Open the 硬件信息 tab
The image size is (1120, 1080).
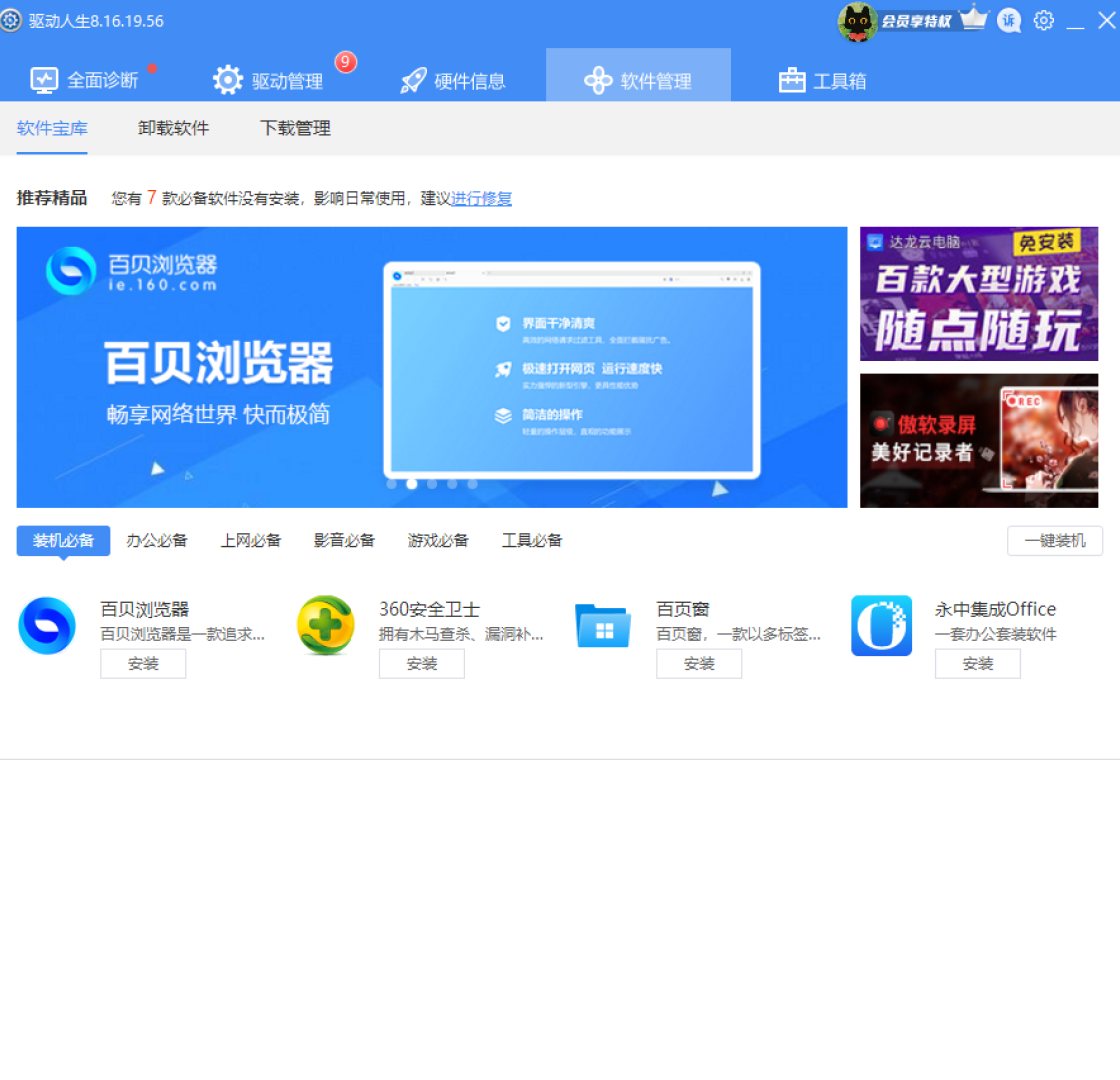(x=453, y=80)
